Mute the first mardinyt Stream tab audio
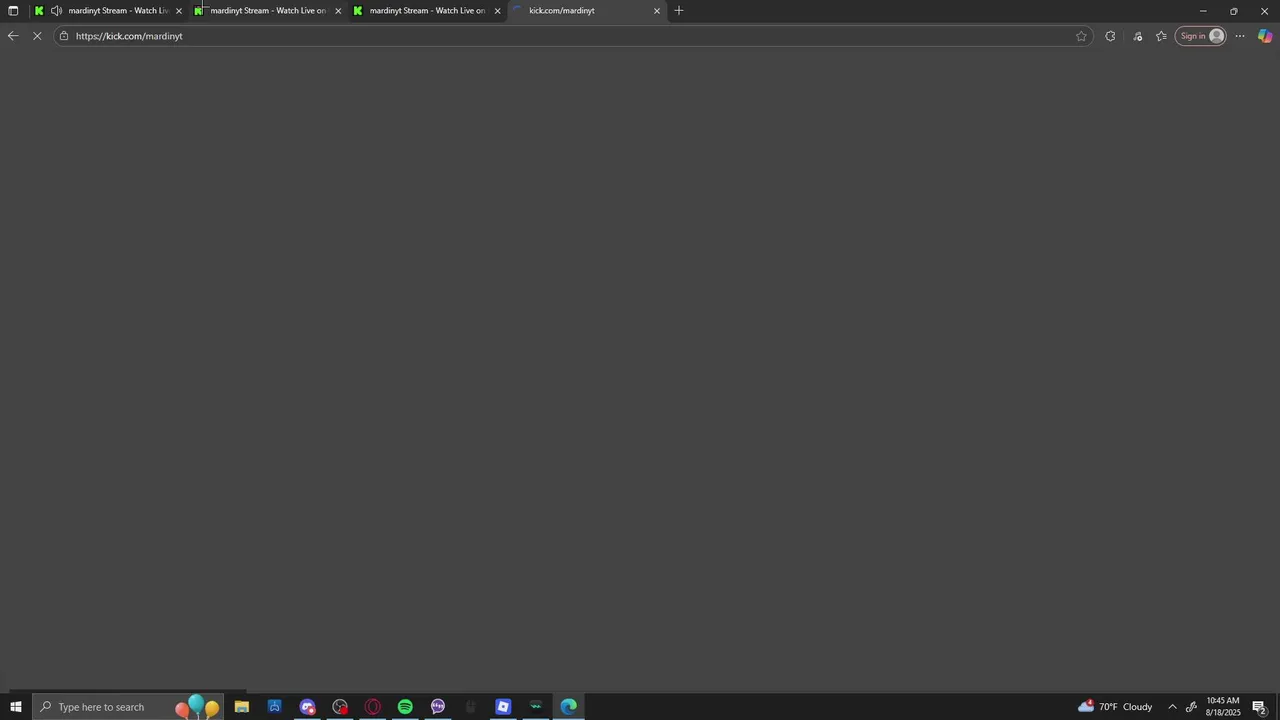Image resolution: width=1280 pixels, height=720 pixels. point(56,11)
